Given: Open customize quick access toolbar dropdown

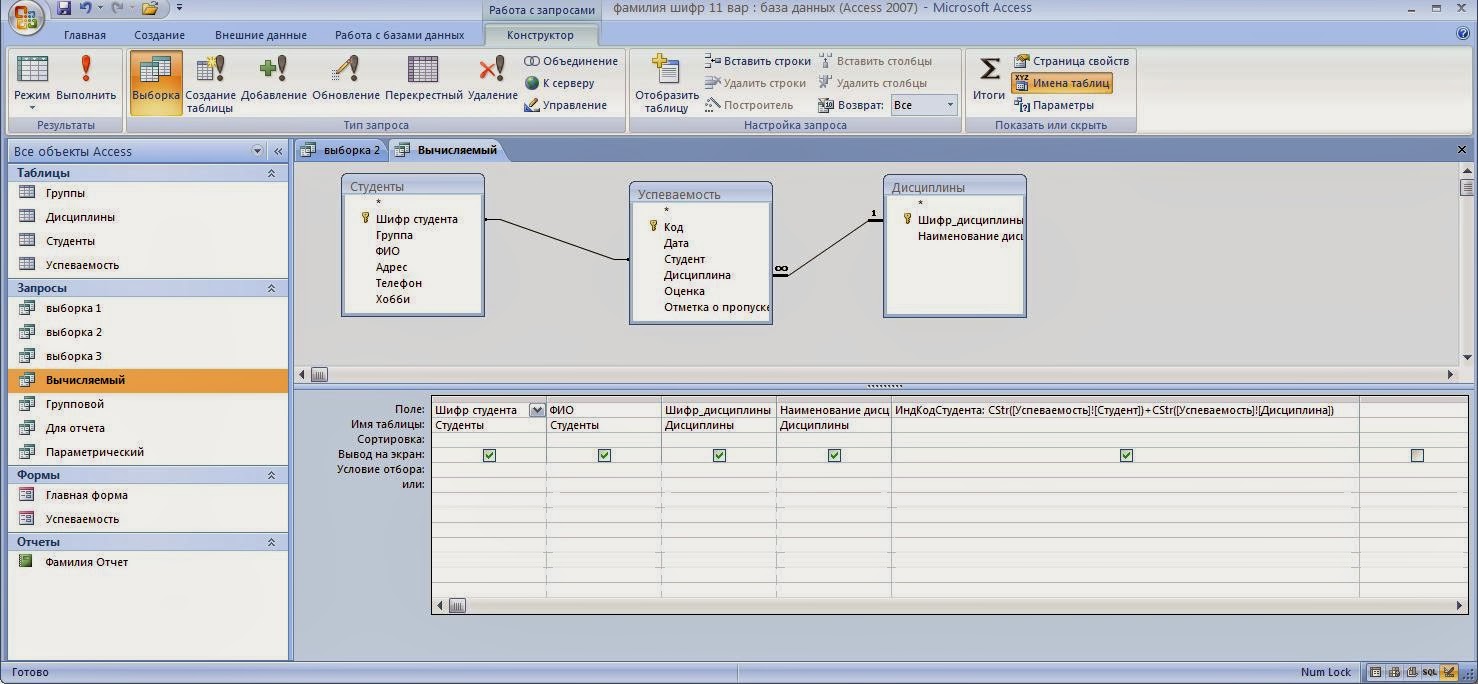Looking at the screenshot, I should [x=179, y=8].
